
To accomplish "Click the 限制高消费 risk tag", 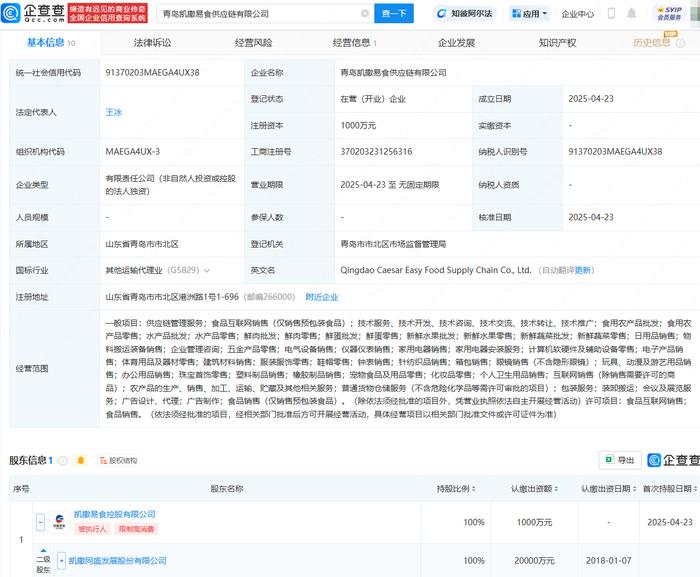I will pos(136,529).
